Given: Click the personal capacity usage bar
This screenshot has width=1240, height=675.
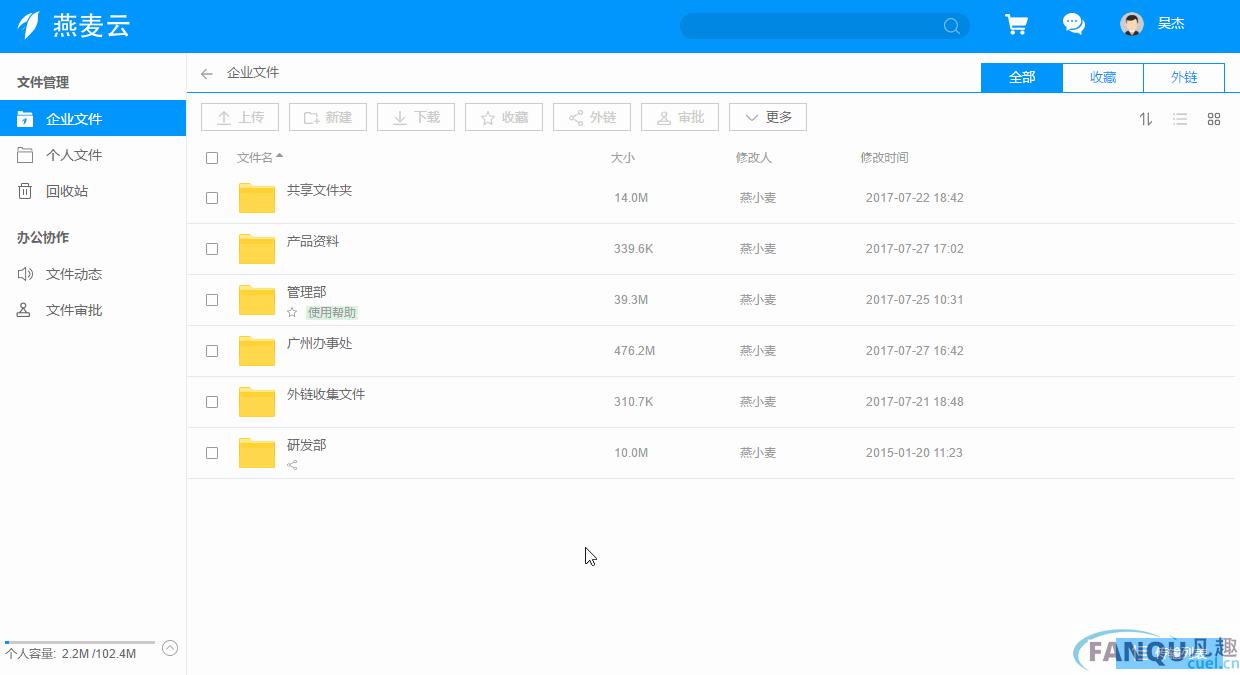Looking at the screenshot, I should tap(80, 642).
